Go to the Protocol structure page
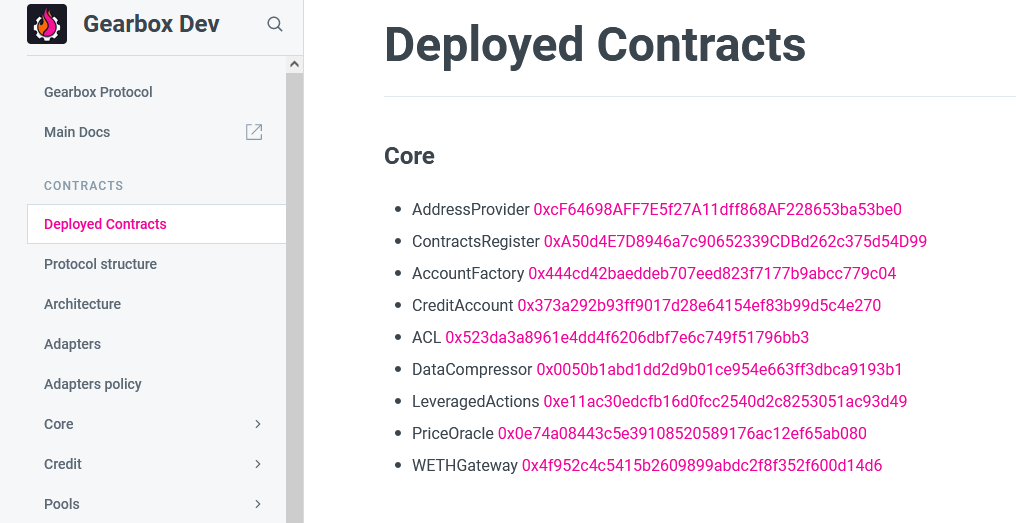 click(x=100, y=264)
